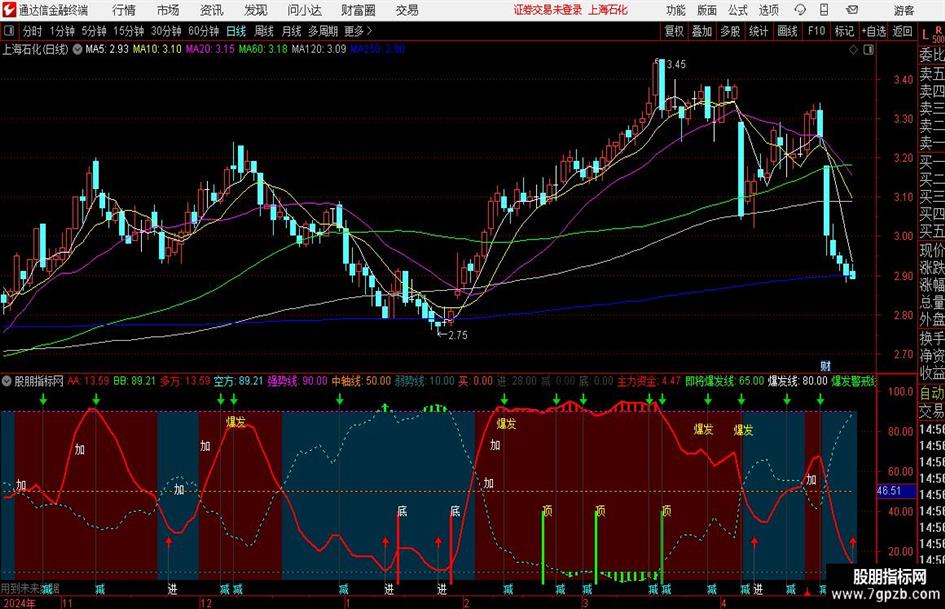Image resolution: width=945 pixels, height=609 pixels.
Task: Open the 功能 menu
Action: coord(676,10)
